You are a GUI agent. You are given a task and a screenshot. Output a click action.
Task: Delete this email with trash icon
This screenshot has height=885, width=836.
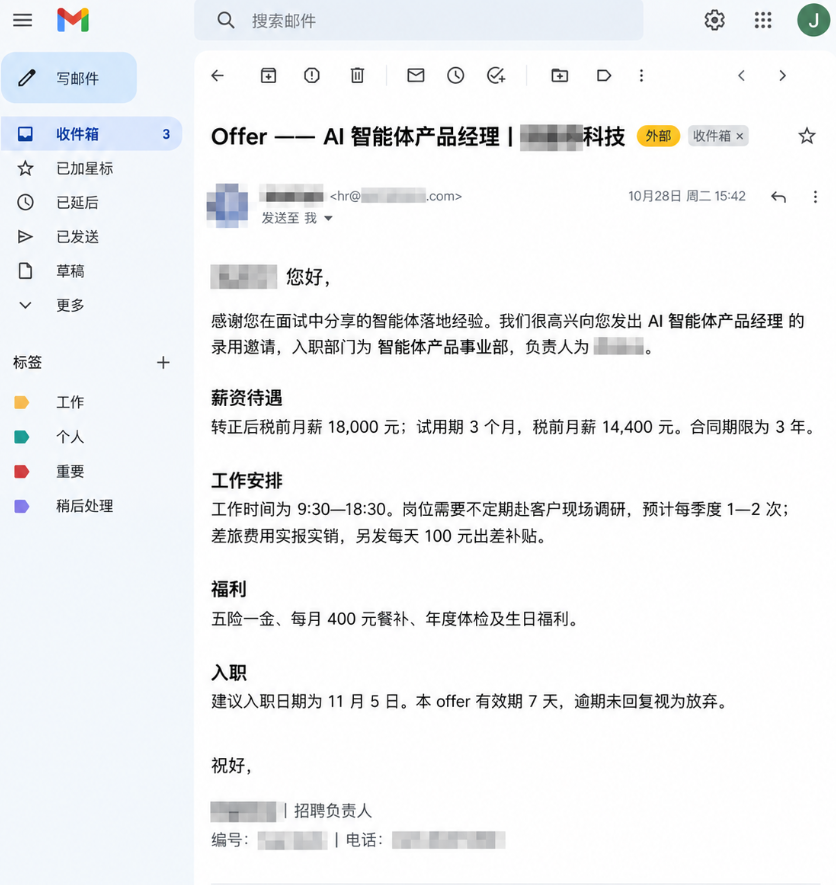(357, 76)
